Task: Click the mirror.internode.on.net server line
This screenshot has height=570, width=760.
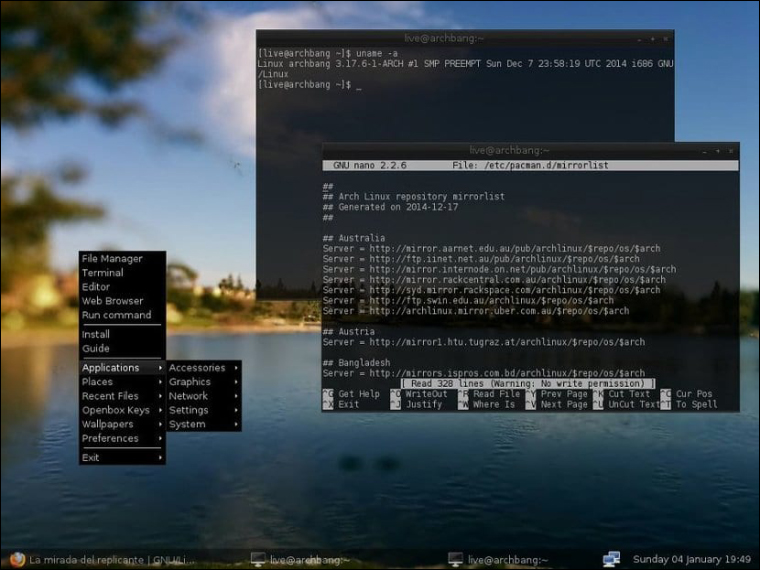Action: coord(499,269)
